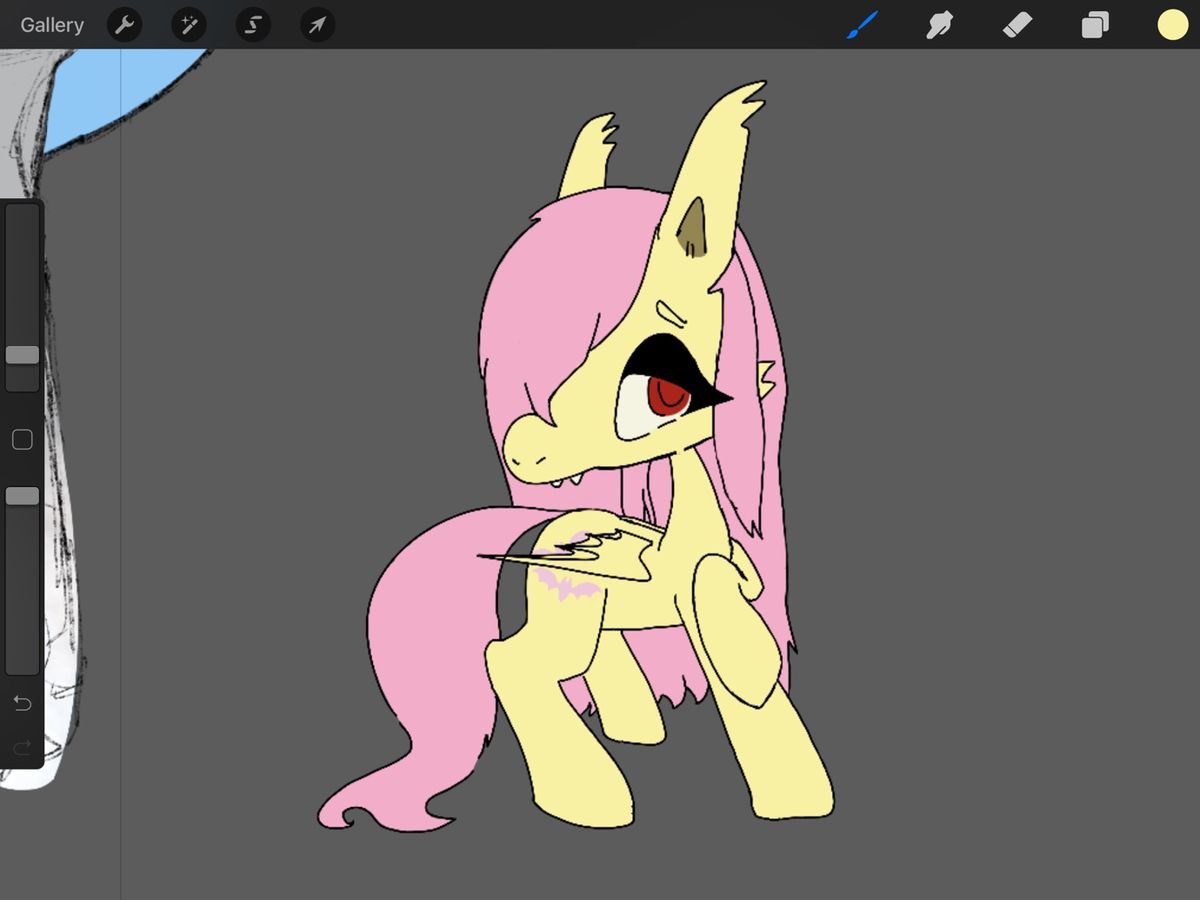
Task: Tap the pony's red eye on canvas
Action: coord(670,395)
